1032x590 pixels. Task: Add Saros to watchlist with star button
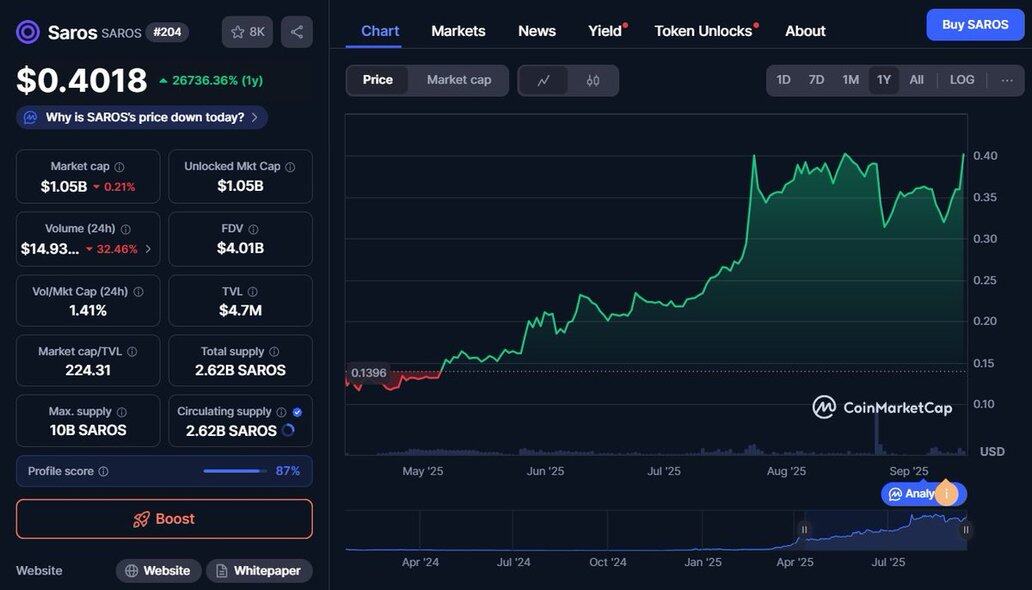coord(247,32)
